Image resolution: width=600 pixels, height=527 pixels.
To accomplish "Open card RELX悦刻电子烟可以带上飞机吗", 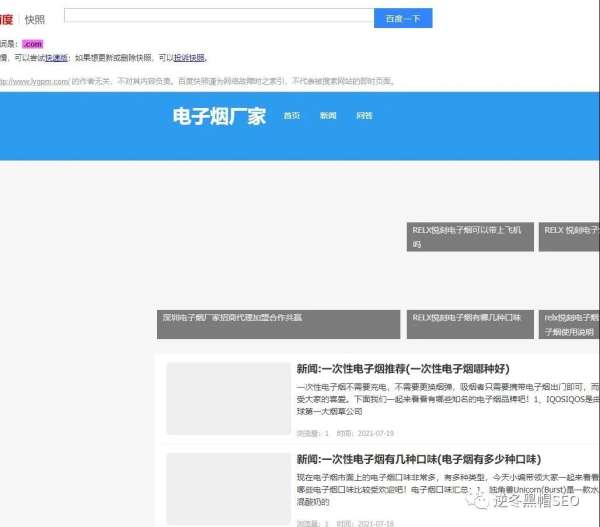I will click(470, 237).
